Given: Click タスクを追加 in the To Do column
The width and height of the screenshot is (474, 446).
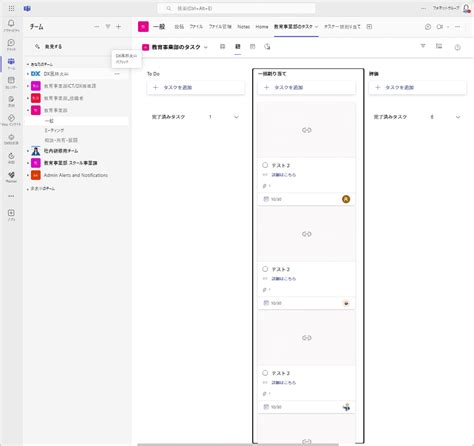Looking at the screenshot, I should click(x=196, y=88).
